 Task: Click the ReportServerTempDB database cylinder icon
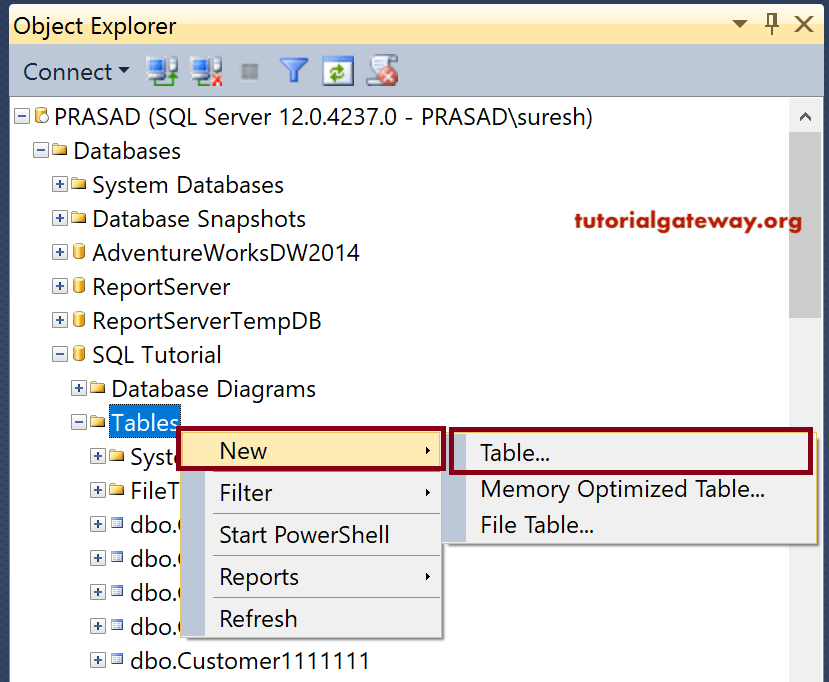pyautogui.click(x=79, y=319)
